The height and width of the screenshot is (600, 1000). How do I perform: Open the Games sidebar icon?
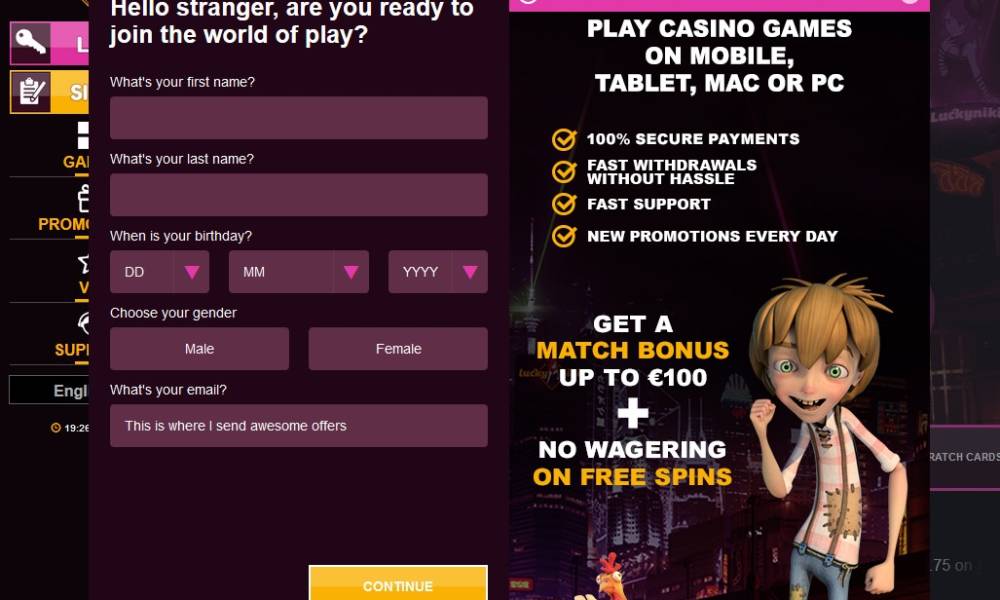tap(83, 135)
